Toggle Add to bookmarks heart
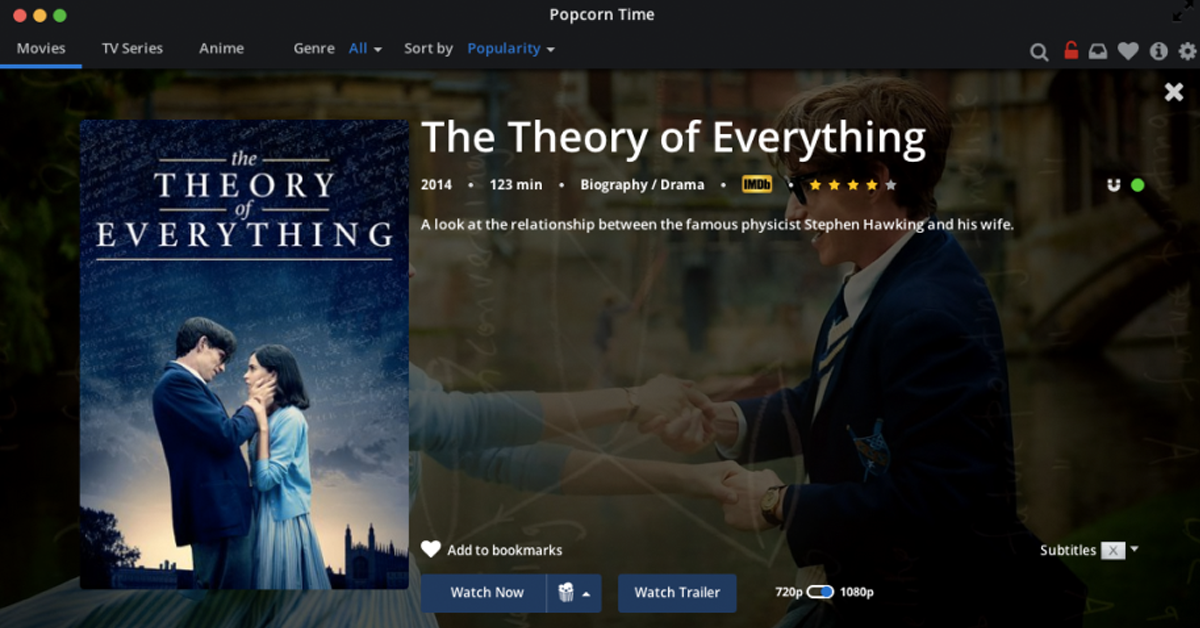This screenshot has width=1200, height=628. 431,549
